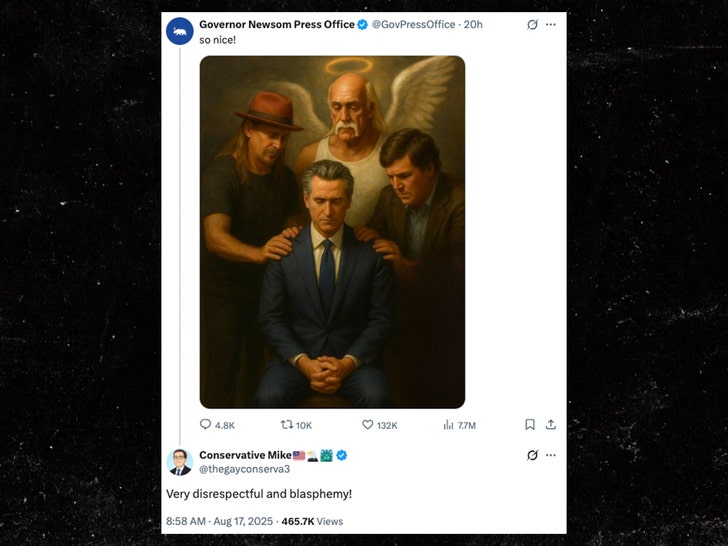
Task: Open Conservative Mike's profile avatar
Action: click(x=180, y=462)
